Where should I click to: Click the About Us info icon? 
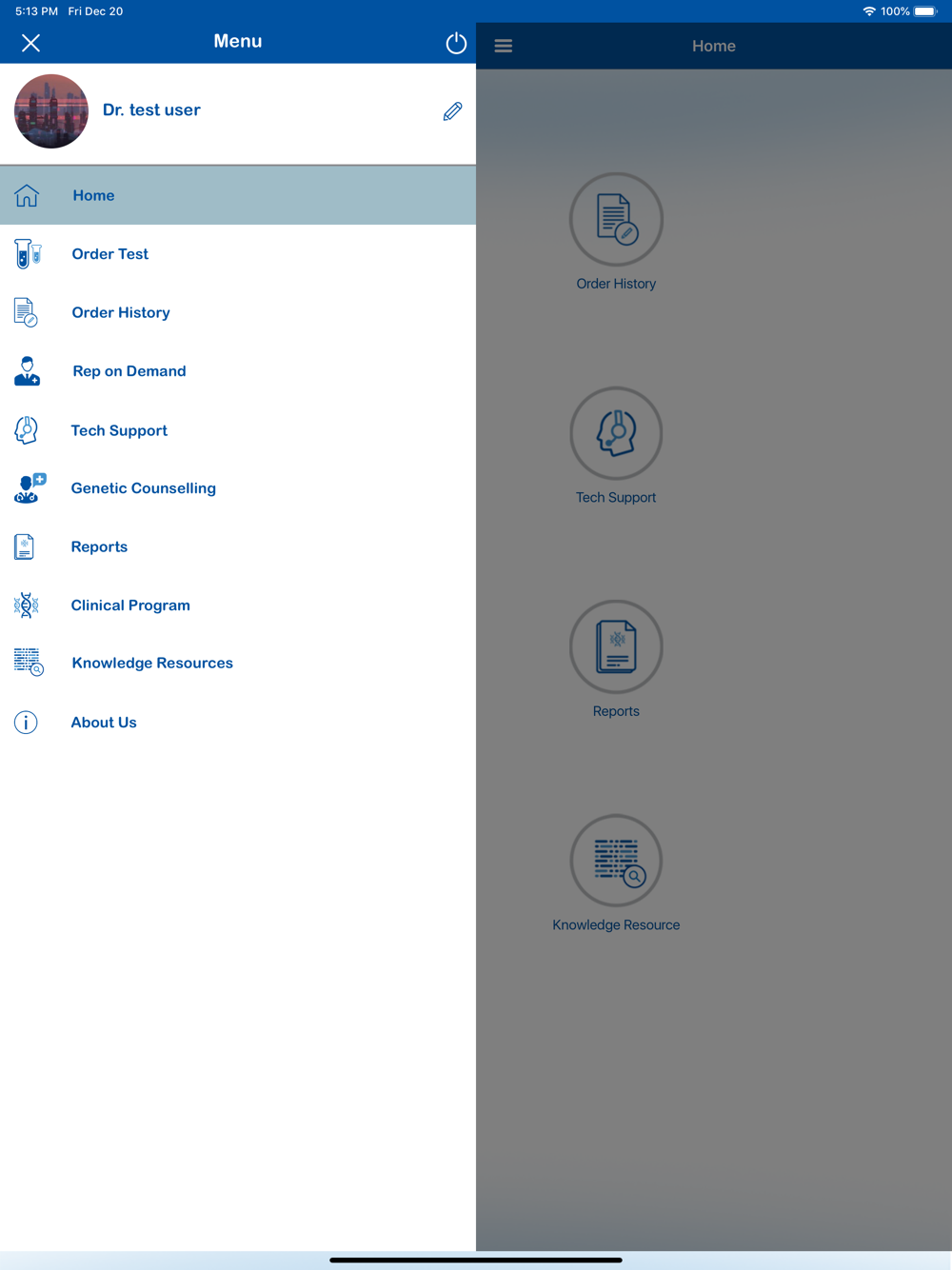click(x=26, y=723)
